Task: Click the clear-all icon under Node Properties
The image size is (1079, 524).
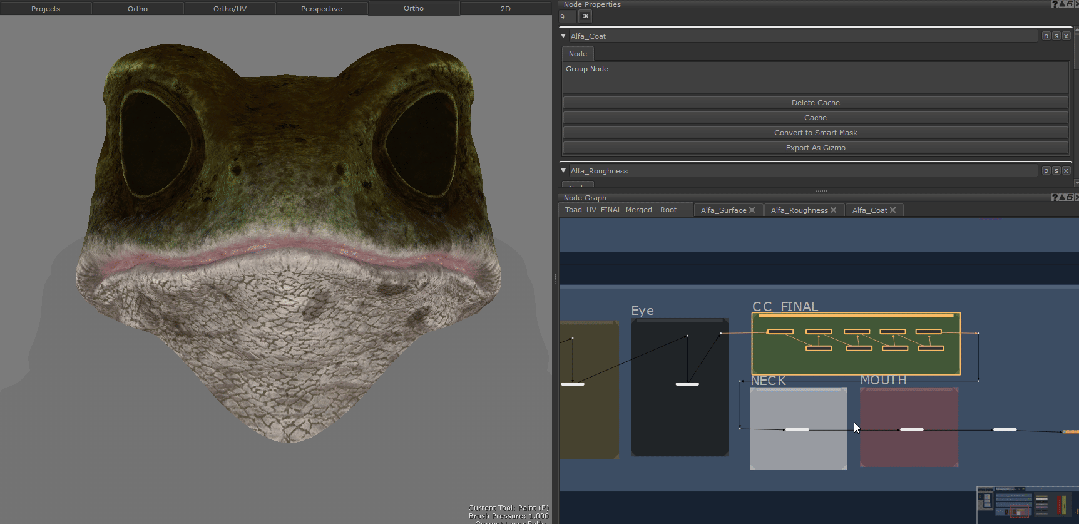Action: [585, 17]
